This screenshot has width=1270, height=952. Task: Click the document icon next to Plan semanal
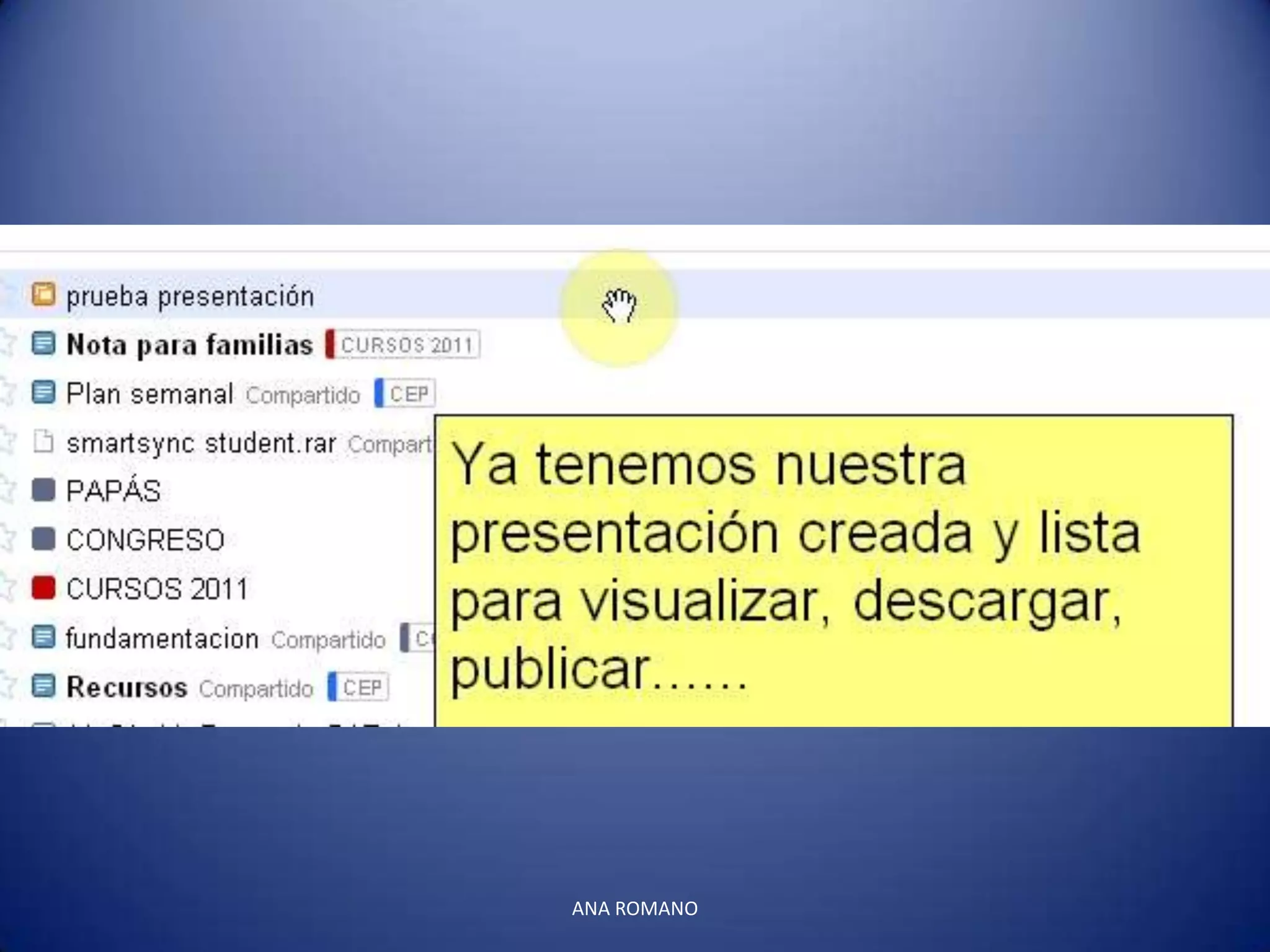[43, 392]
